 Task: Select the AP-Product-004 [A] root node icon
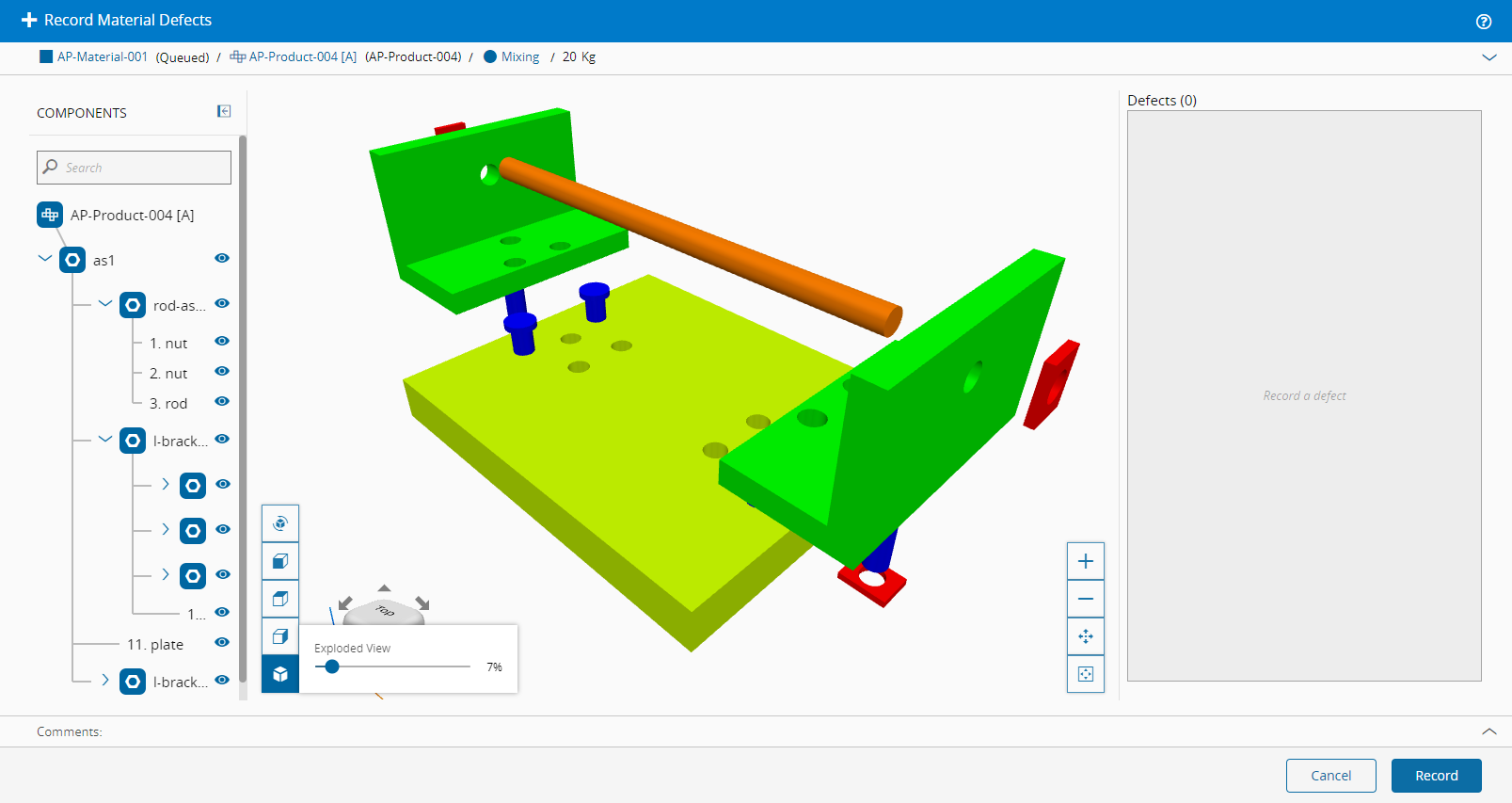coord(50,215)
